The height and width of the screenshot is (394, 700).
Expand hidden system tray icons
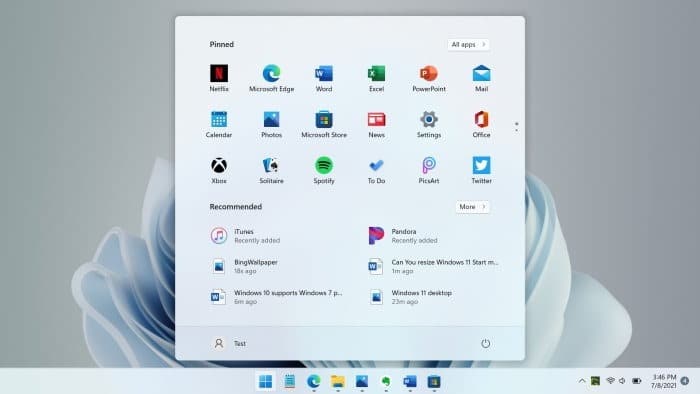click(x=582, y=381)
